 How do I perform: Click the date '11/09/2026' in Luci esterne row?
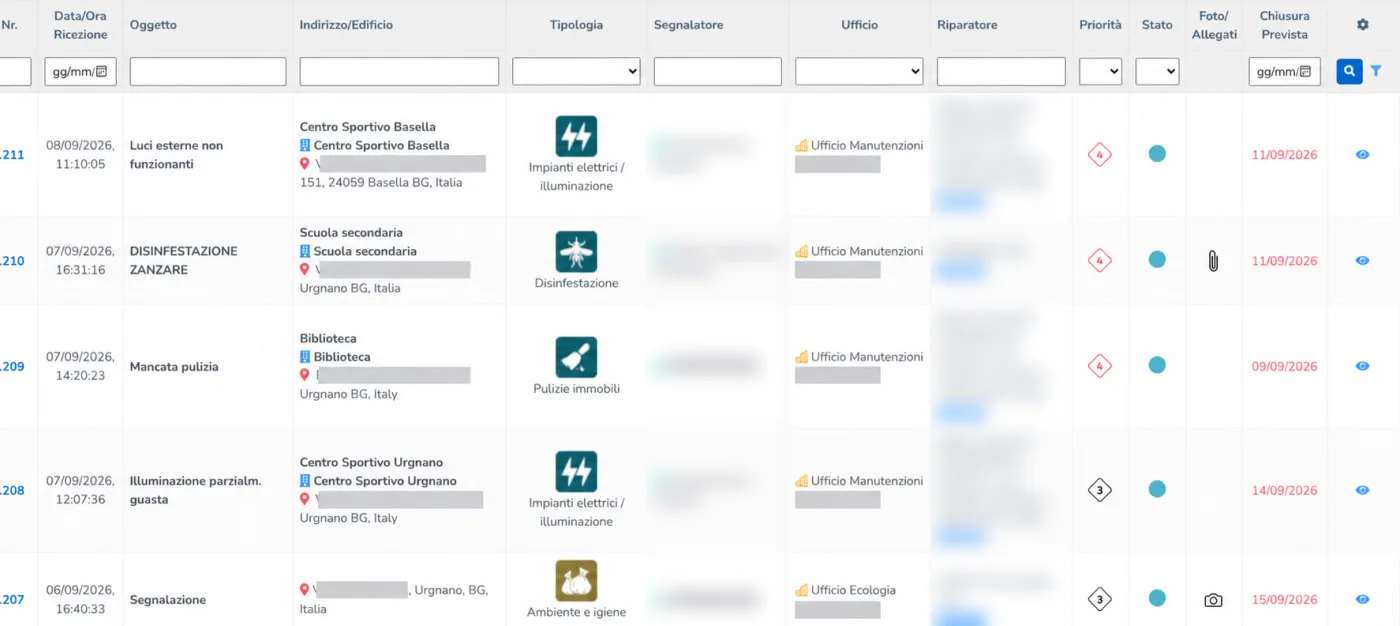pyautogui.click(x=1284, y=155)
